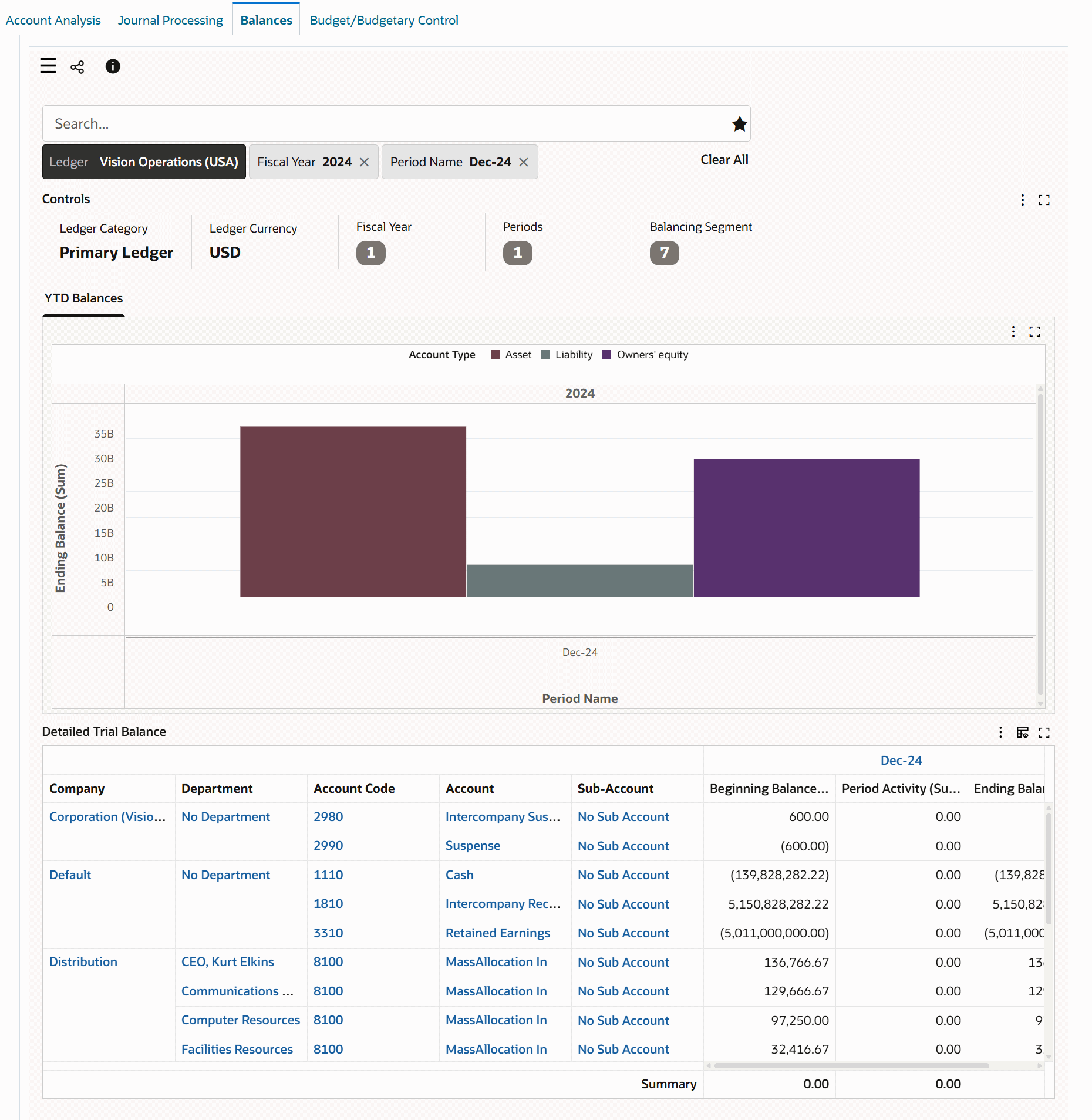1092x1120 pixels.
Task: Sort by Company column header
Action: 77,789
